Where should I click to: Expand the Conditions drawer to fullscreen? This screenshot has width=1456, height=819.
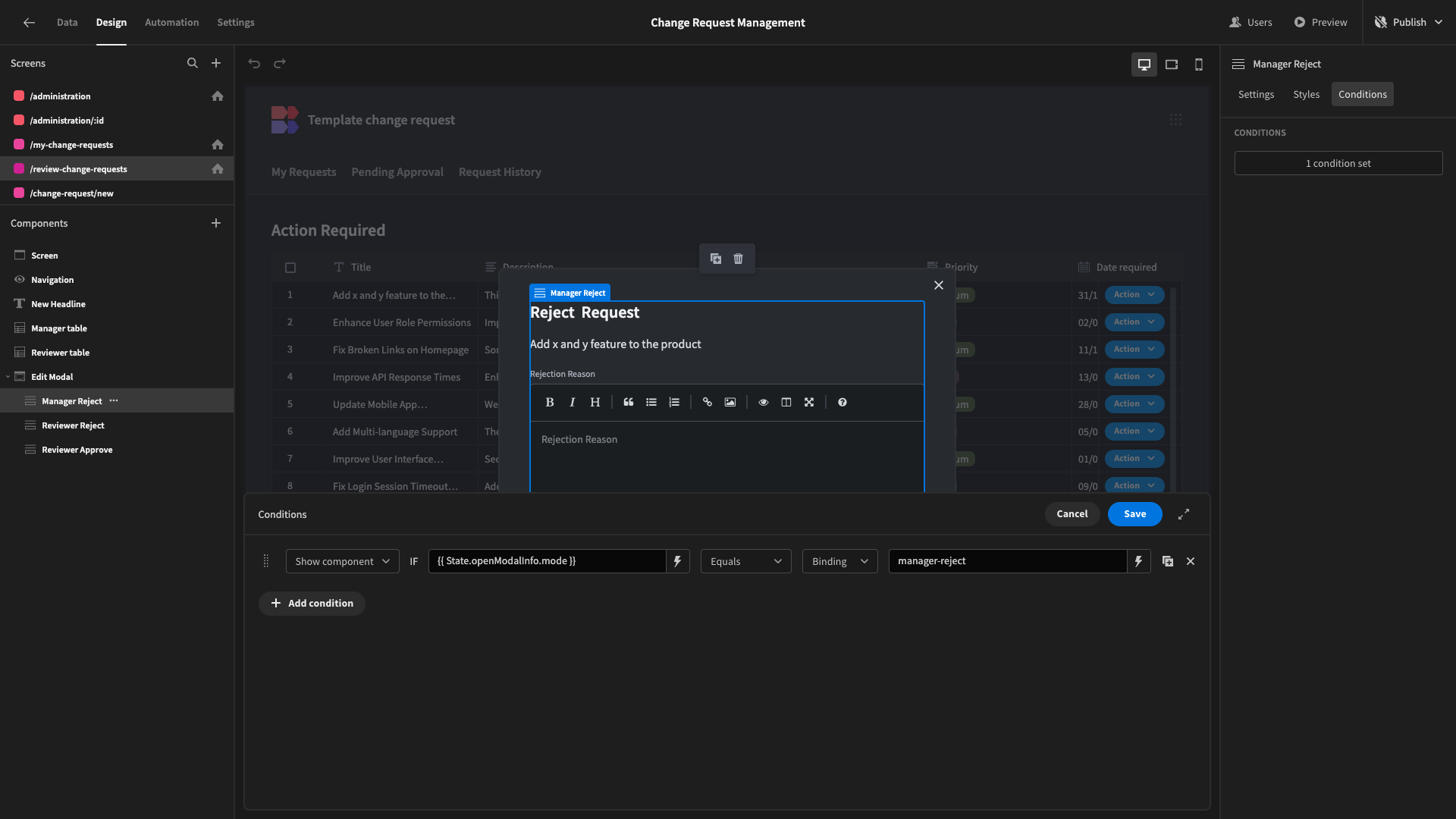pyautogui.click(x=1184, y=514)
